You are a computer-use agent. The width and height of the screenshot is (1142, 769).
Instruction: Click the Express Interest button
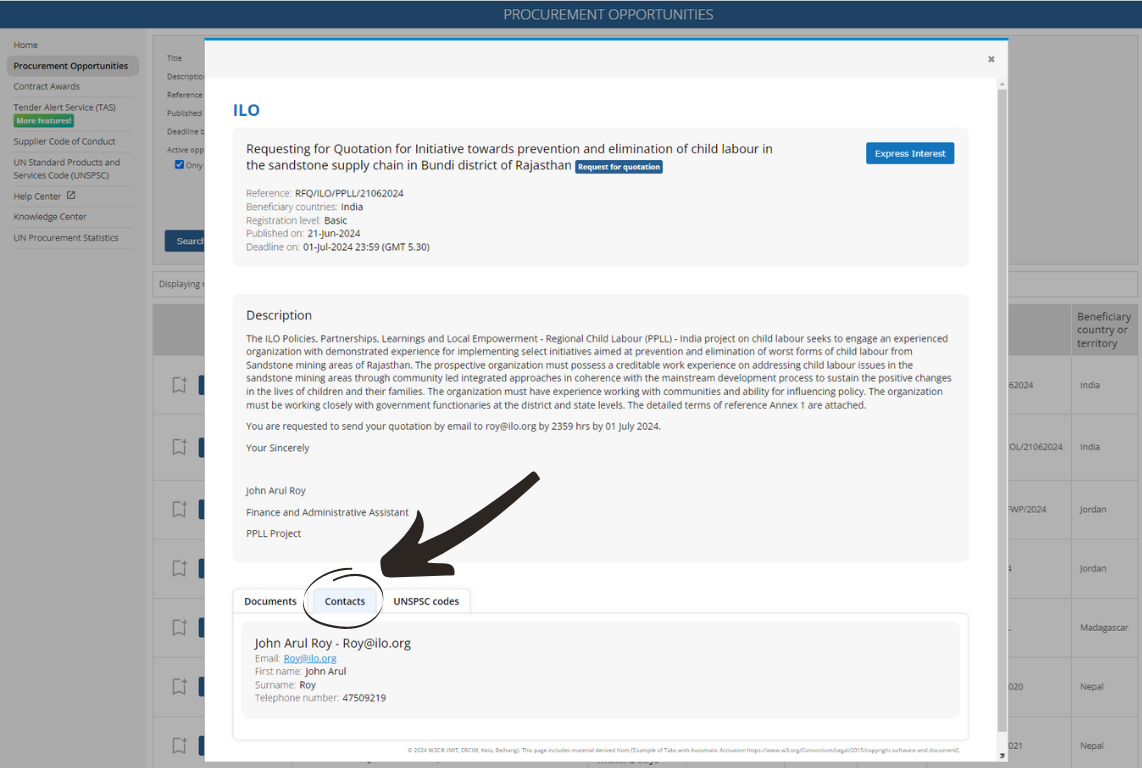click(x=910, y=154)
